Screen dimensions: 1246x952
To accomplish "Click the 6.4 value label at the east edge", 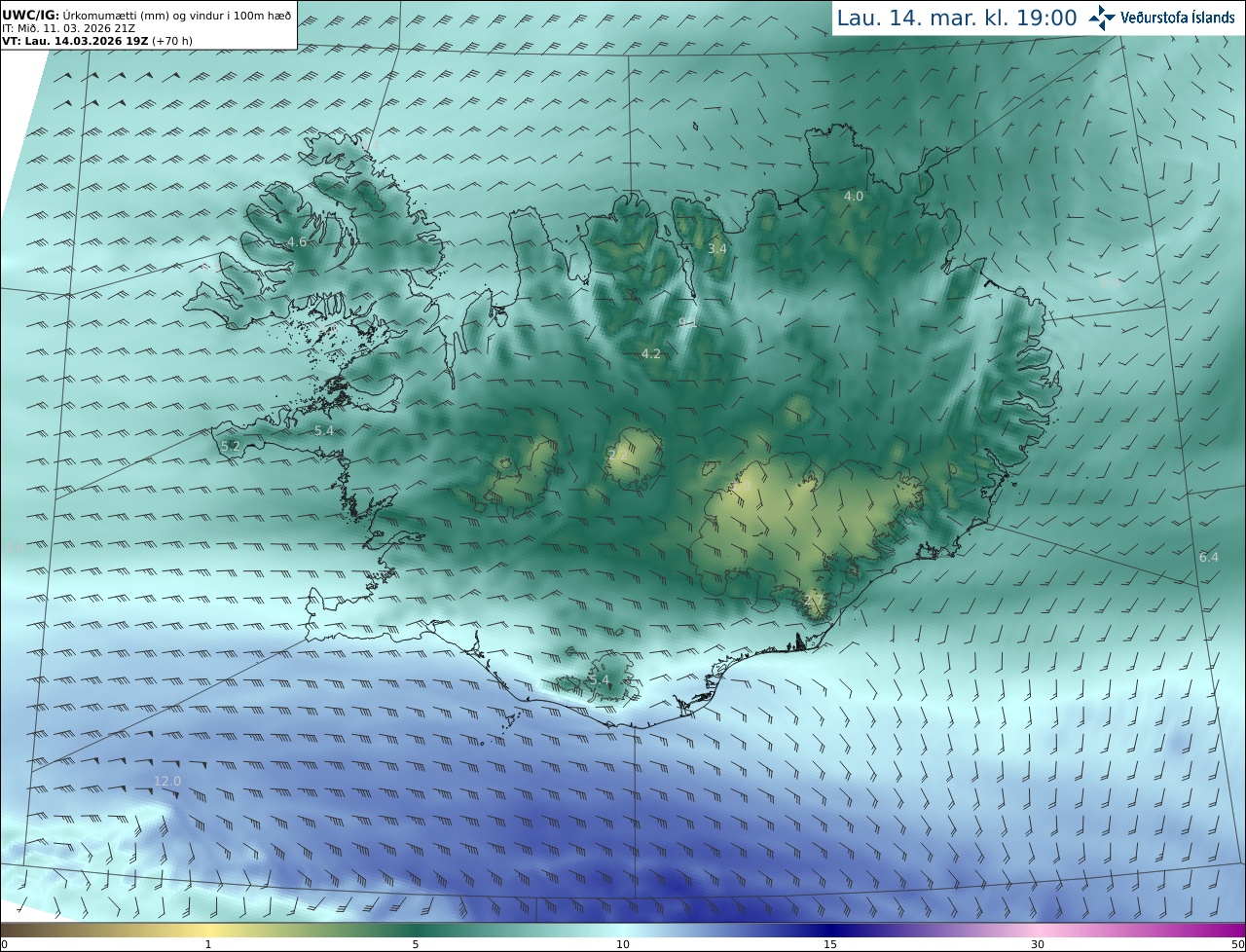I will point(1208,557).
